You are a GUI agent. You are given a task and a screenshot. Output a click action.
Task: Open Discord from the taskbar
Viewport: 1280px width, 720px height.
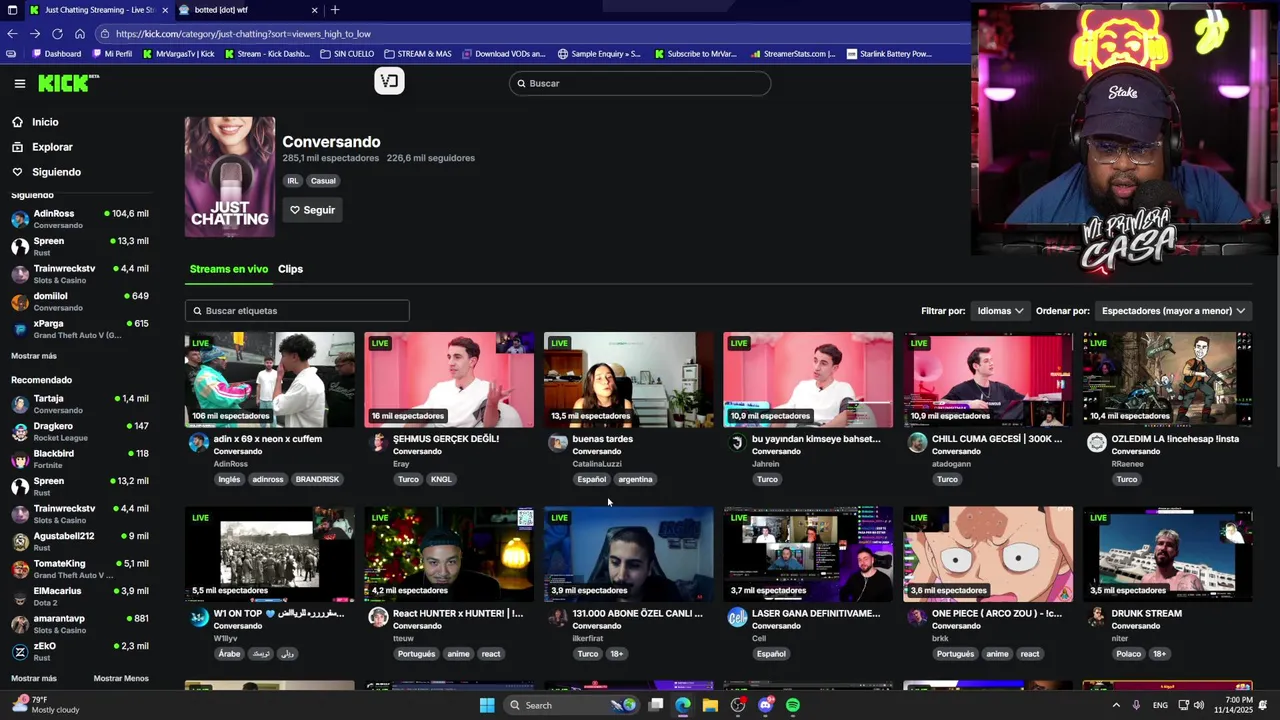[766, 705]
